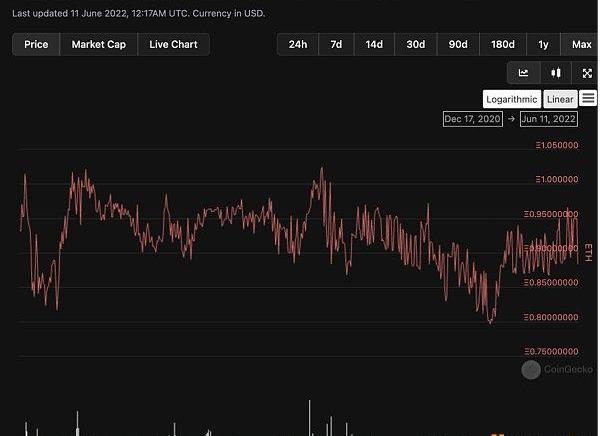The width and height of the screenshot is (600, 436).
Task: Switch to the candlestick chart icon
Action: click(x=555, y=73)
